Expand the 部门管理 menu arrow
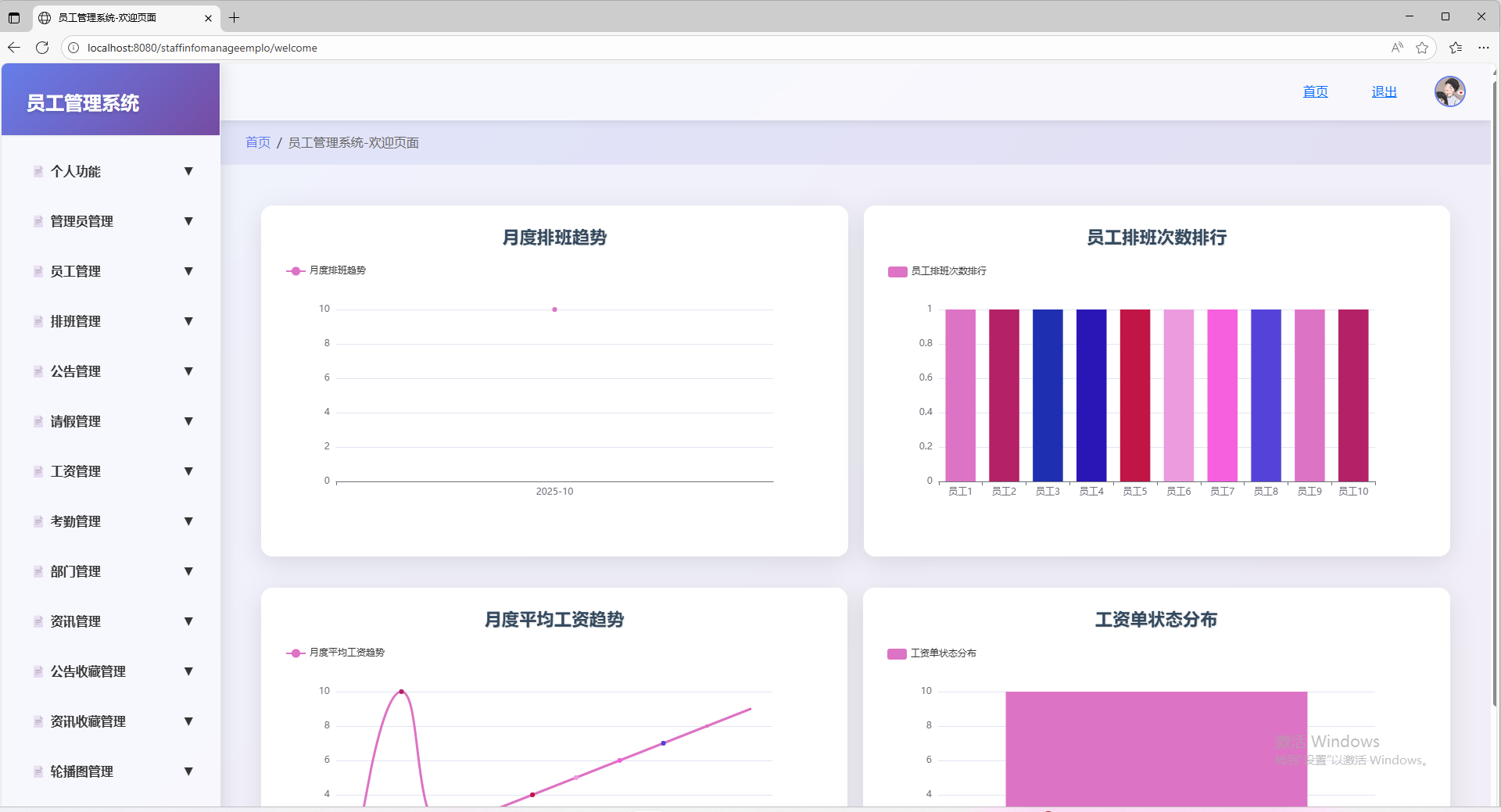The image size is (1501, 812). tap(188, 571)
